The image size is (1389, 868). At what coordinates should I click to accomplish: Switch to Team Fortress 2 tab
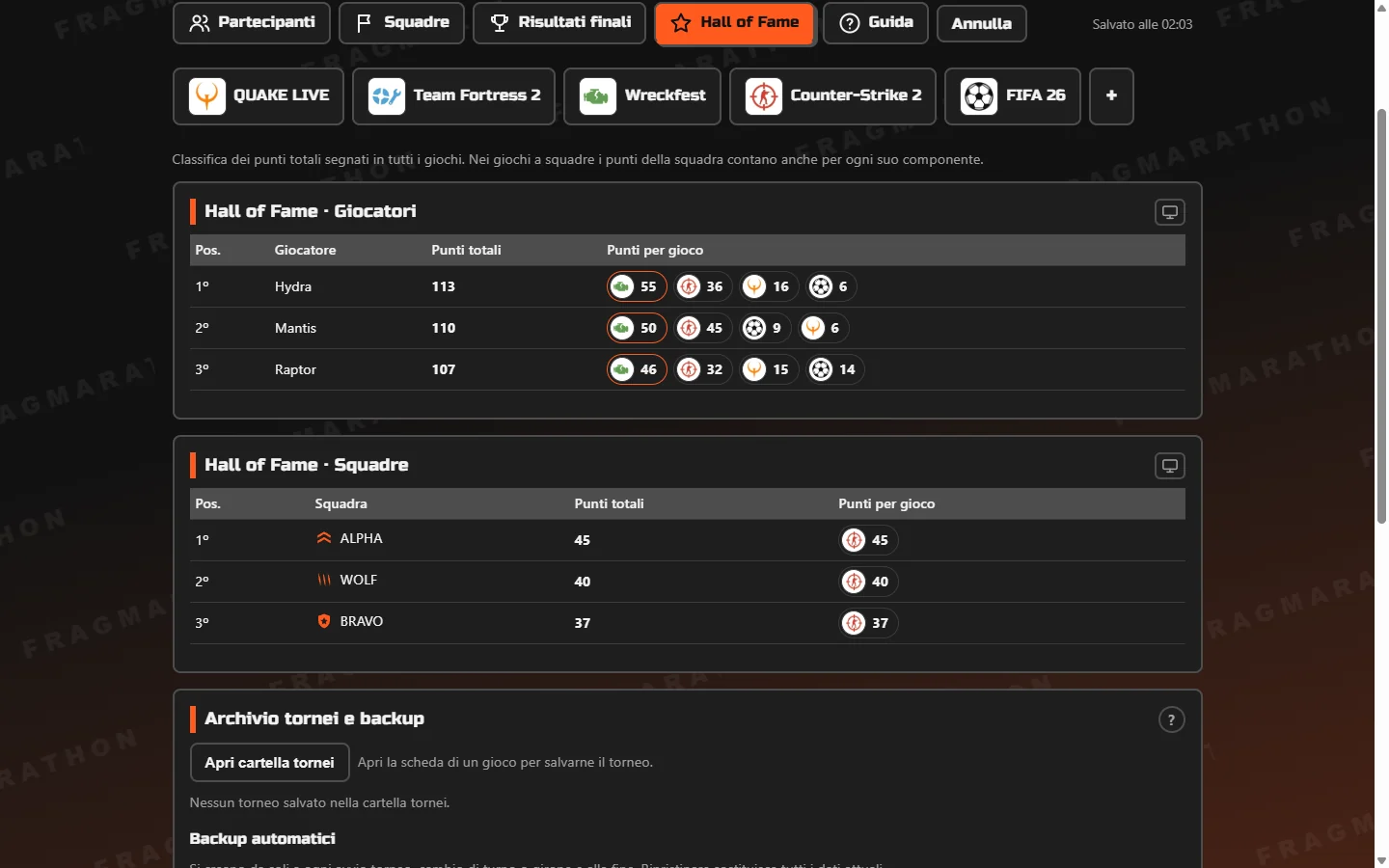pyautogui.click(x=453, y=95)
